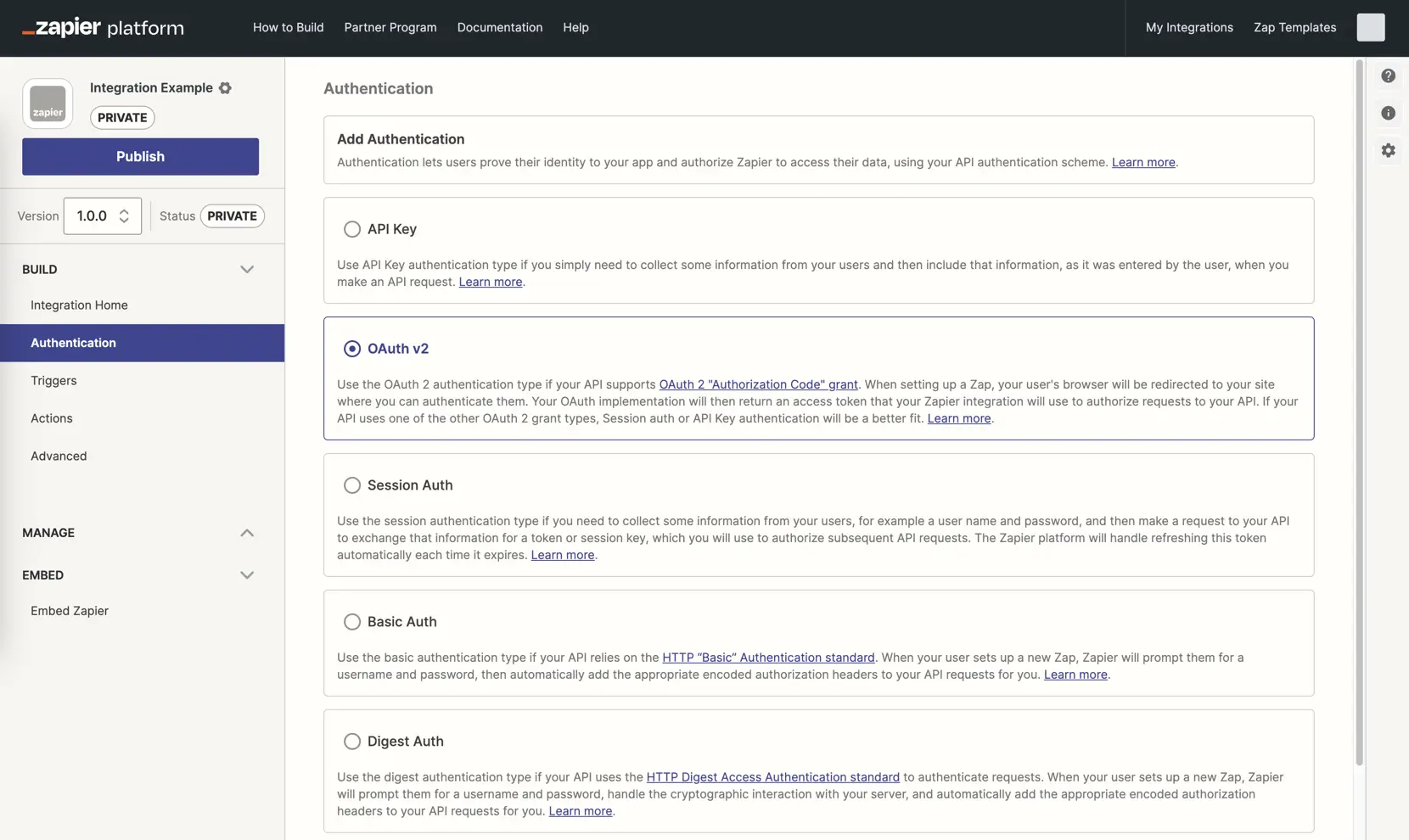Open the Version 1.0.0 selector
This screenshot has height=840, width=1409.
point(102,216)
